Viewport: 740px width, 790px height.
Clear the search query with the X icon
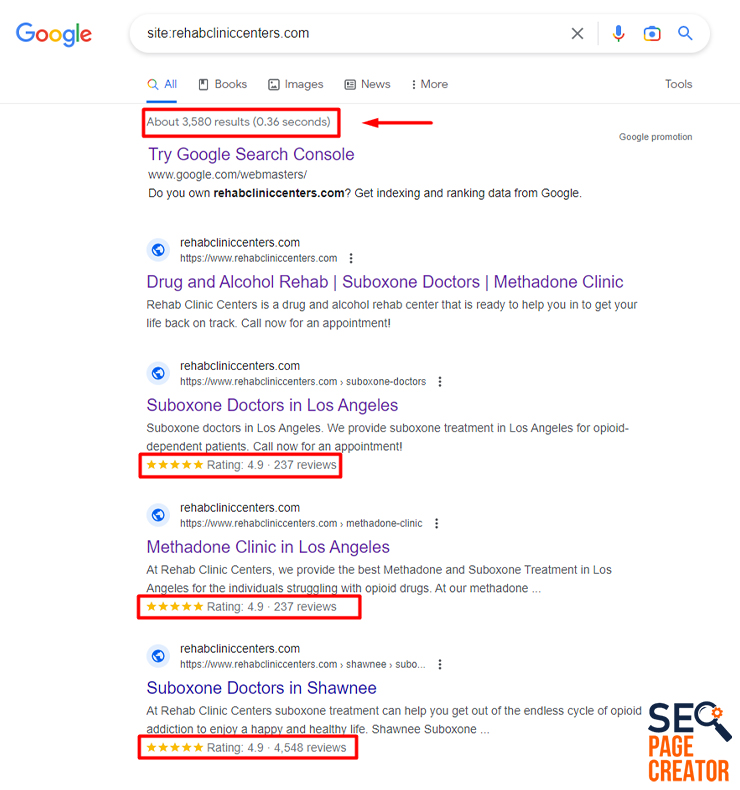[x=577, y=34]
